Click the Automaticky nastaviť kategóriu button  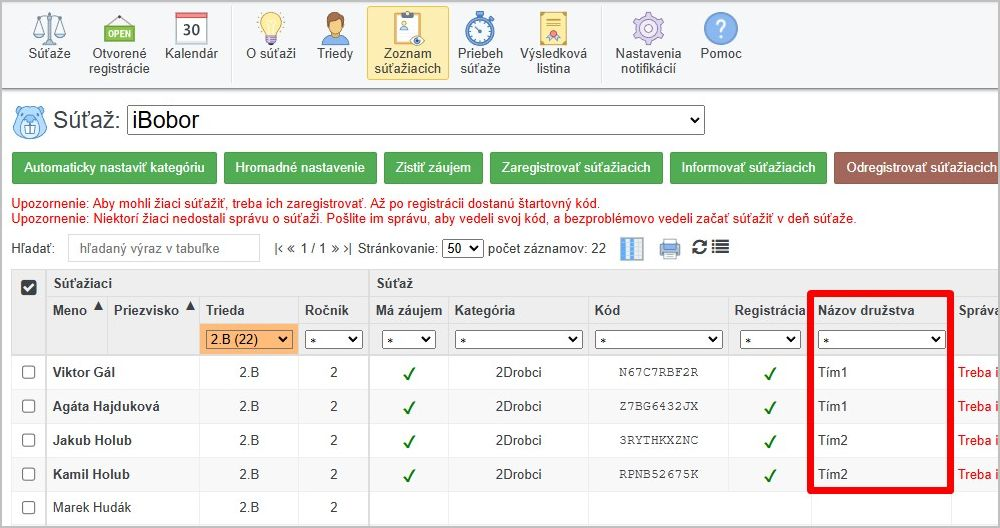[x=114, y=167]
